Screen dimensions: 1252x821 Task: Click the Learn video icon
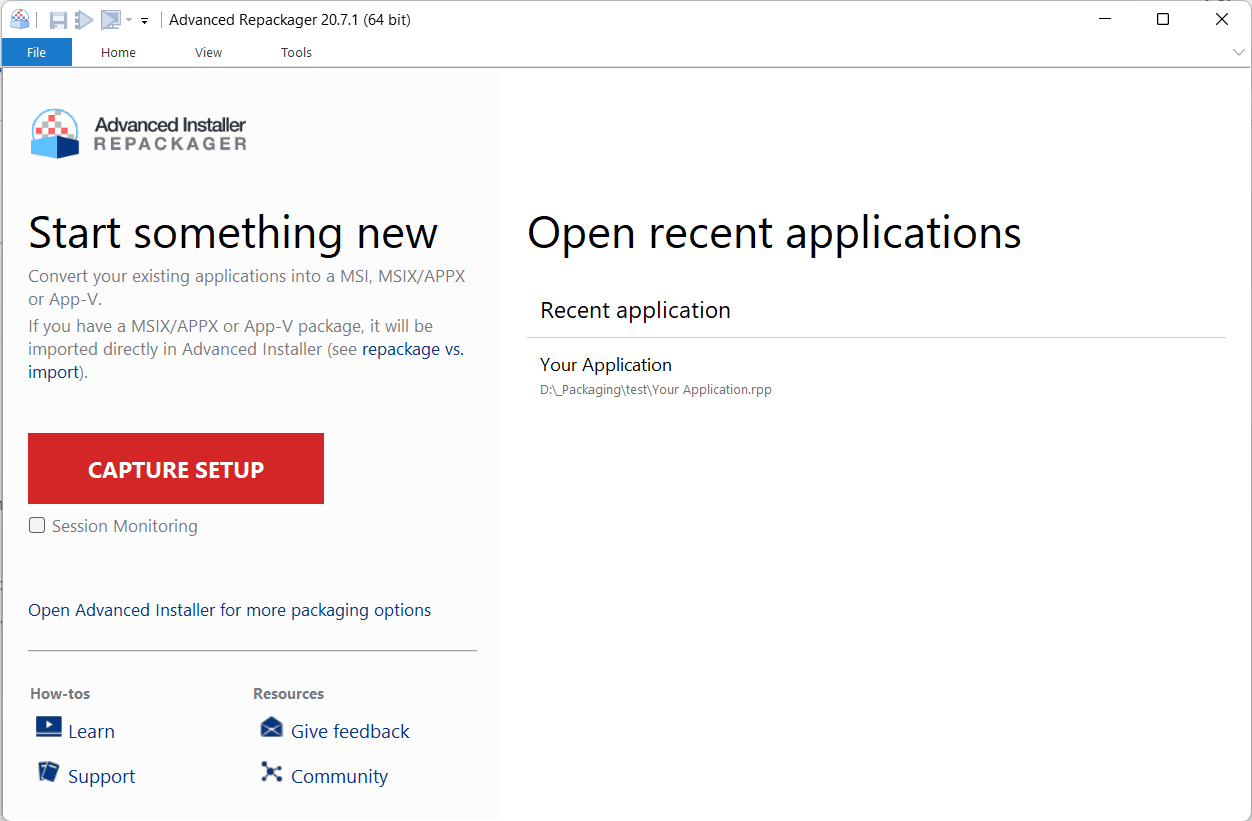(48, 727)
